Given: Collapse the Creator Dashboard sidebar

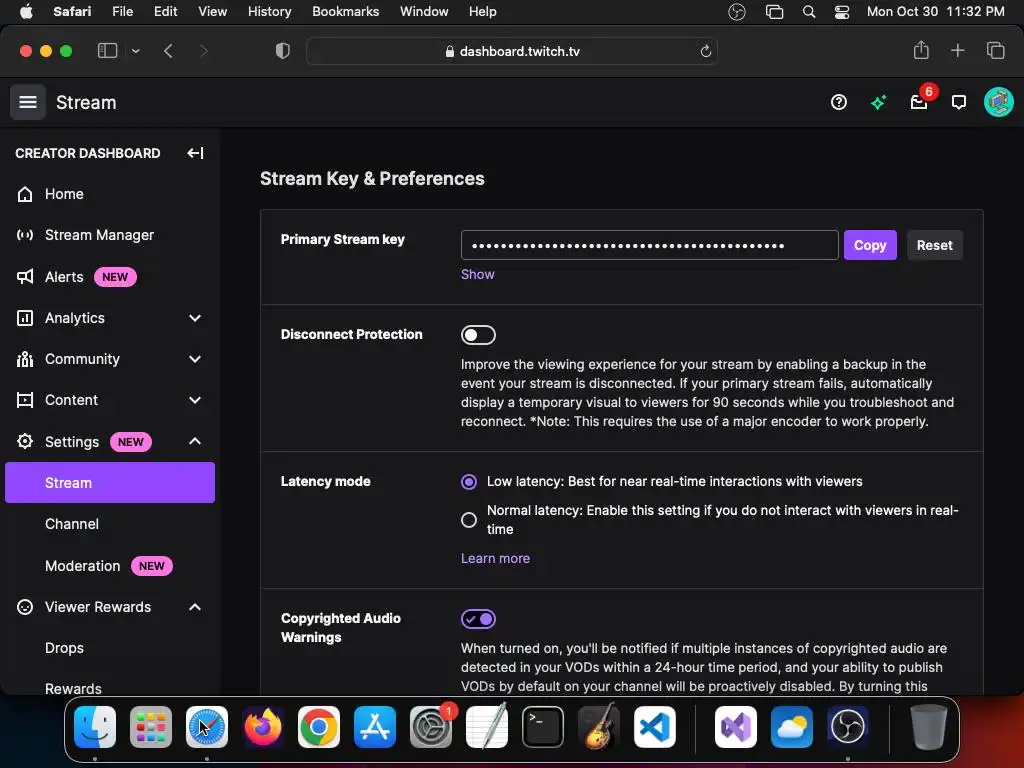Looking at the screenshot, I should pyautogui.click(x=195, y=153).
